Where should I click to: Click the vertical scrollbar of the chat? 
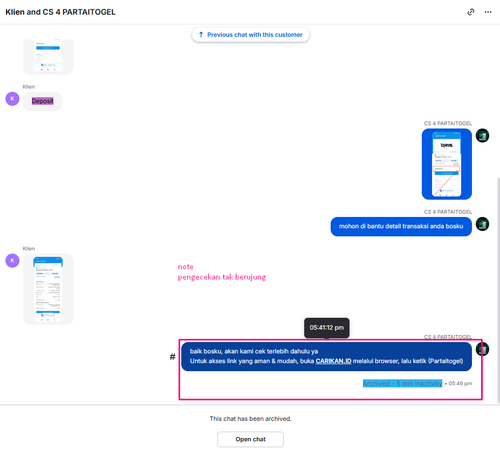coord(498,290)
